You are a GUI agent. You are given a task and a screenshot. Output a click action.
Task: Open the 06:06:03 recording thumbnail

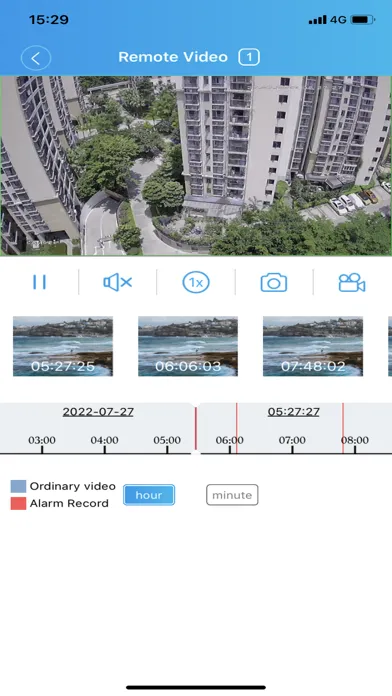[188, 346]
